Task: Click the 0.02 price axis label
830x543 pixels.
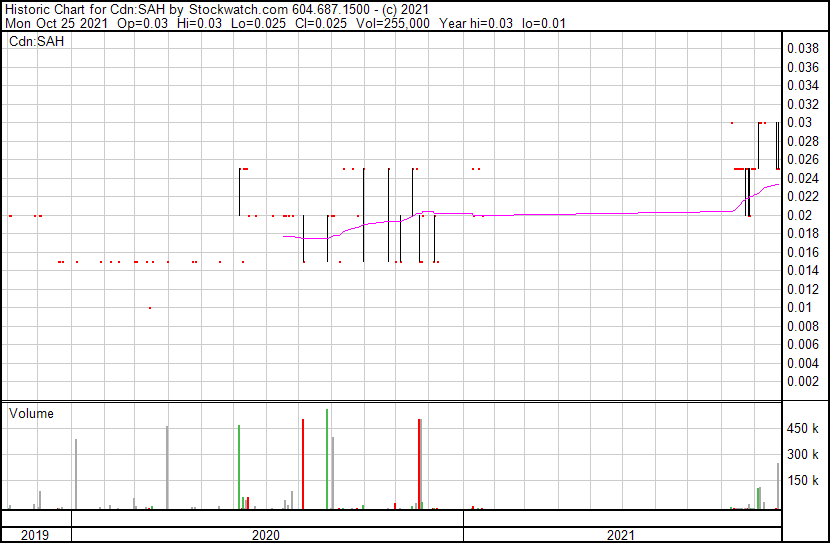Action: click(799, 215)
